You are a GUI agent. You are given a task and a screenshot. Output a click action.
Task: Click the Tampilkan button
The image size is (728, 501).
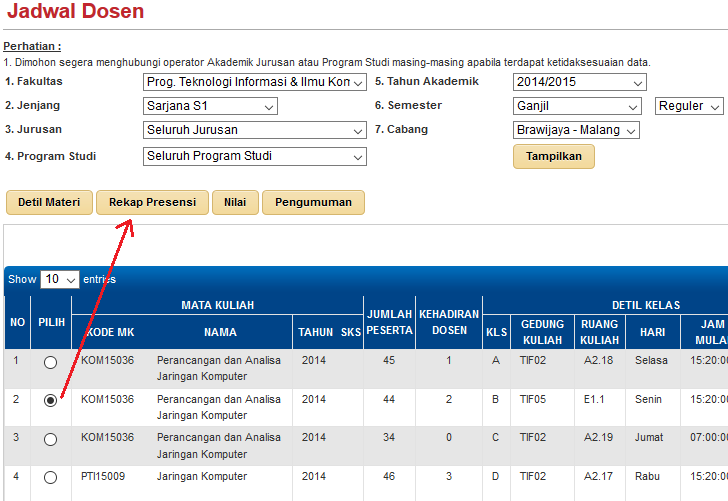[553, 156]
